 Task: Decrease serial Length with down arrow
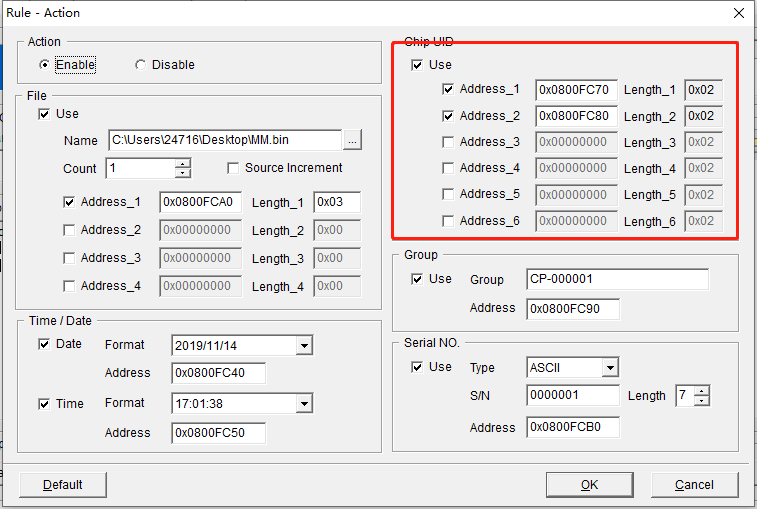coord(701,400)
